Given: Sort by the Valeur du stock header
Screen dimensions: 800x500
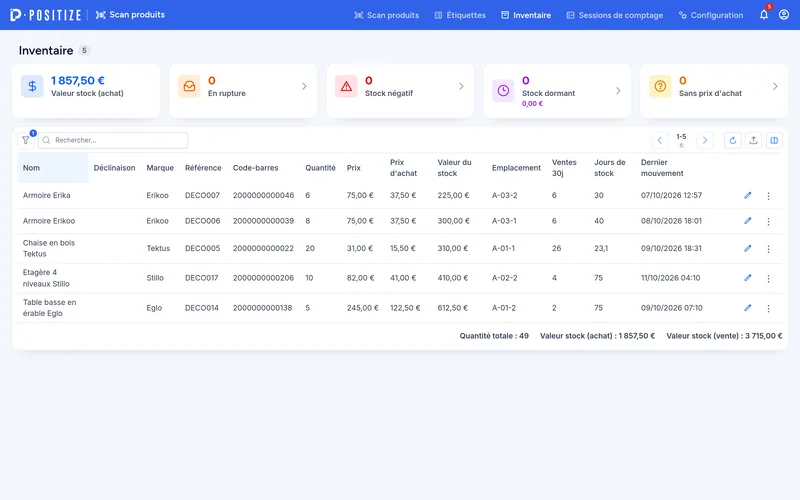Looking at the screenshot, I should (x=454, y=168).
